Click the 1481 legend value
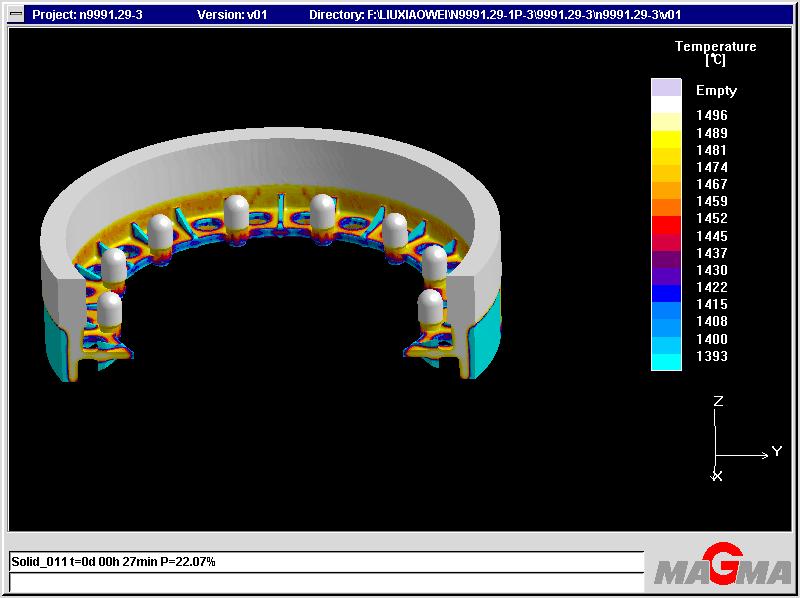 (712, 150)
